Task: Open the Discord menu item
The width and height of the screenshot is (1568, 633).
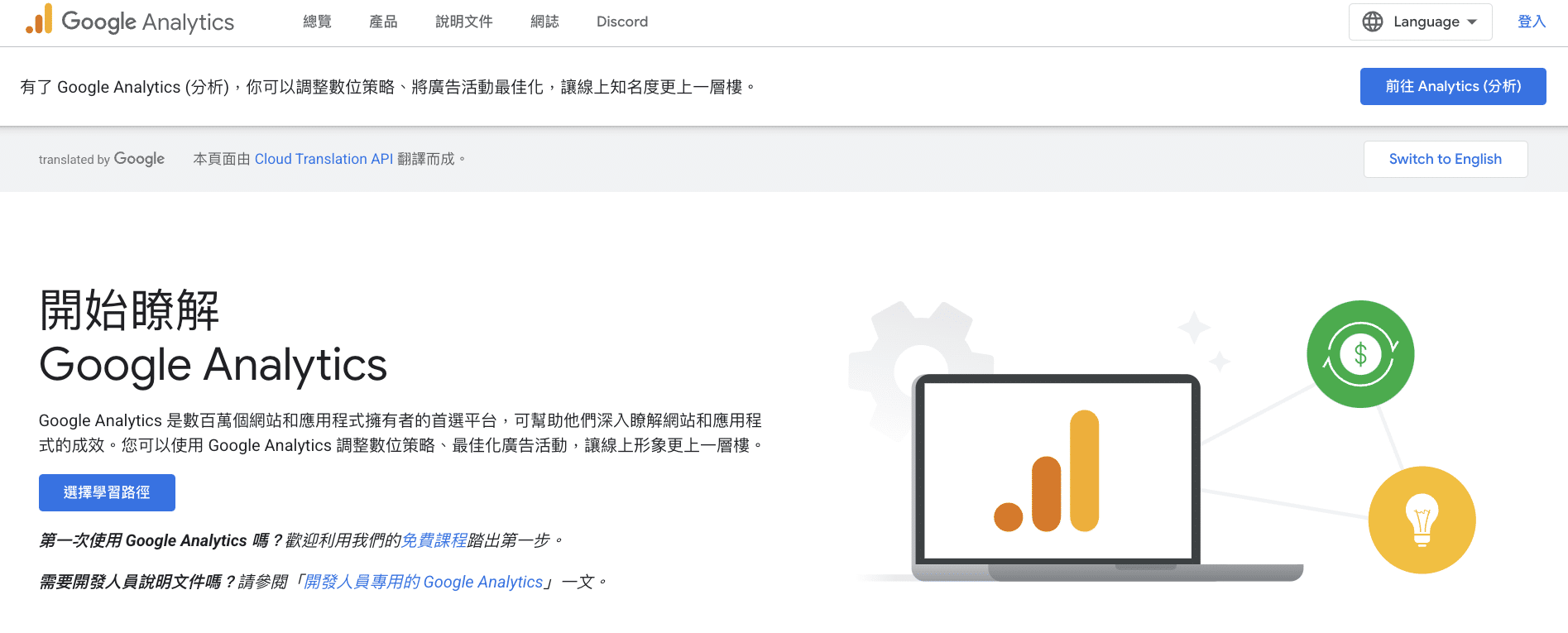Action: (622, 22)
